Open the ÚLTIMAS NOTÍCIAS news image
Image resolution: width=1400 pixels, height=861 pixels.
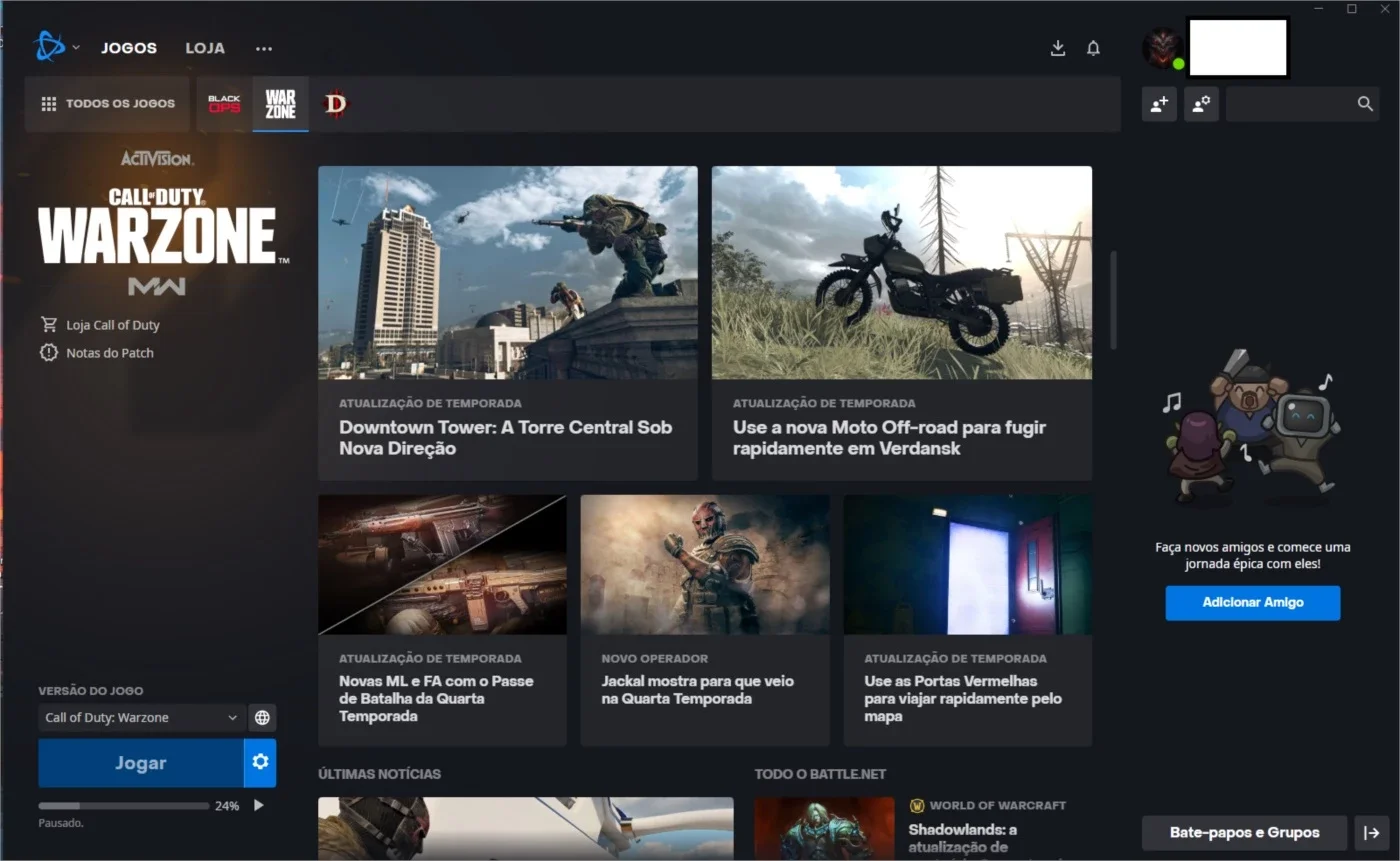[x=526, y=829]
